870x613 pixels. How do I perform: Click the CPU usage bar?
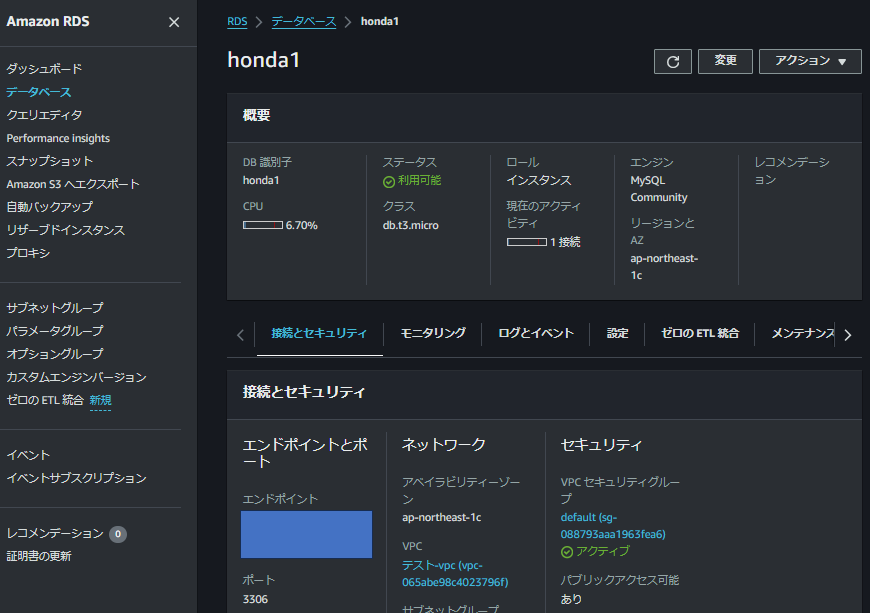[263, 225]
